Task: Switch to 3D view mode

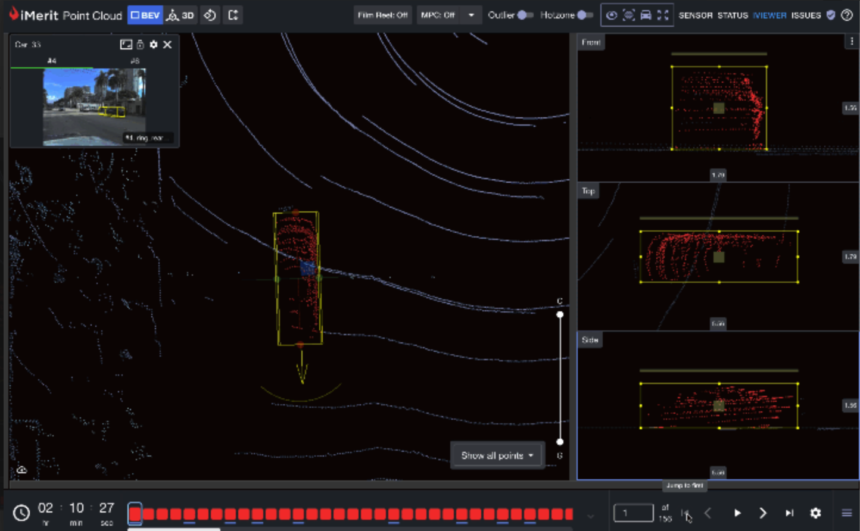Action: click(181, 15)
